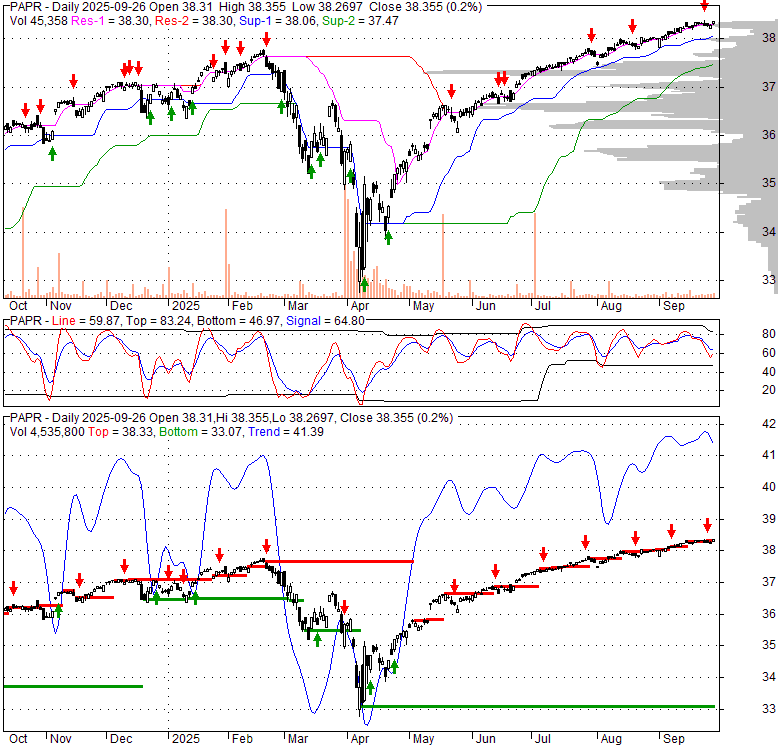Click the Vol 4,535,800 text

47,432
